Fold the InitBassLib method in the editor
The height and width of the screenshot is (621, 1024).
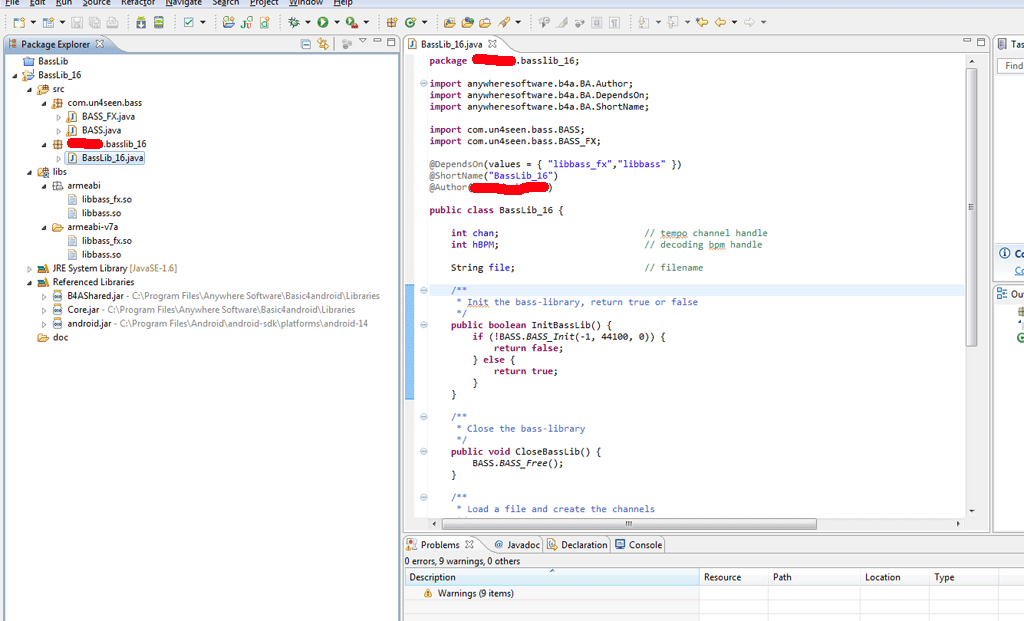(424, 325)
